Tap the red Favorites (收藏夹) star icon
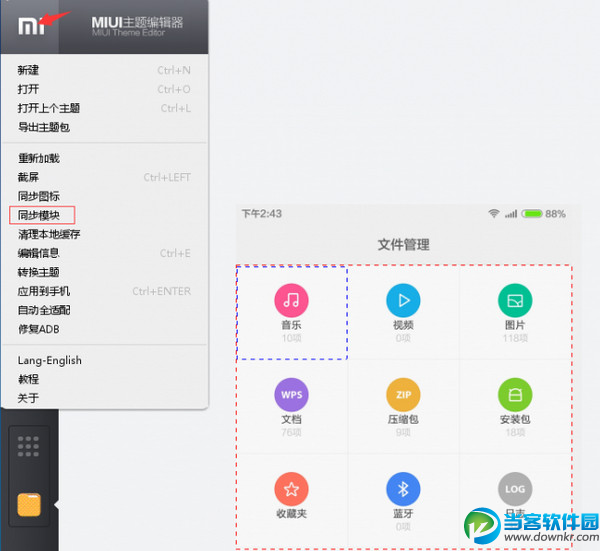This screenshot has width=600, height=551. (x=292, y=489)
